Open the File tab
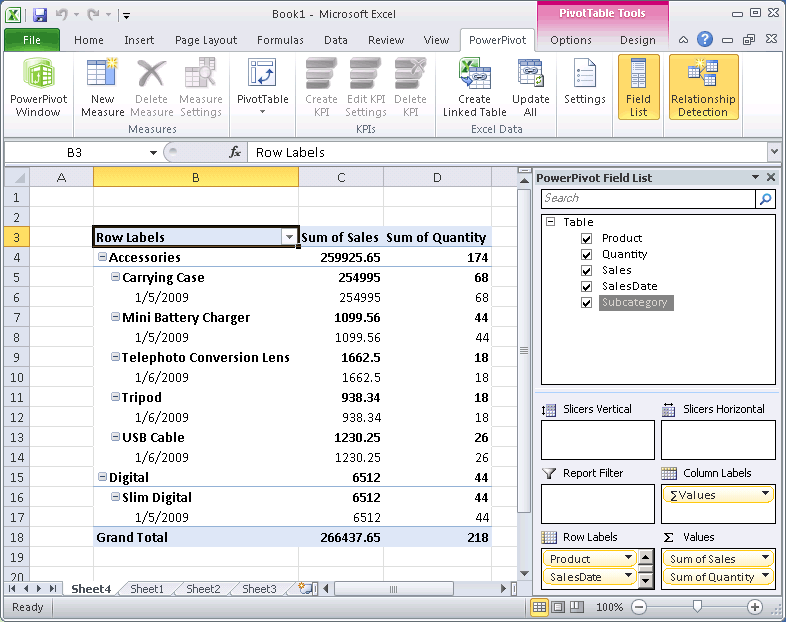 click(x=32, y=40)
